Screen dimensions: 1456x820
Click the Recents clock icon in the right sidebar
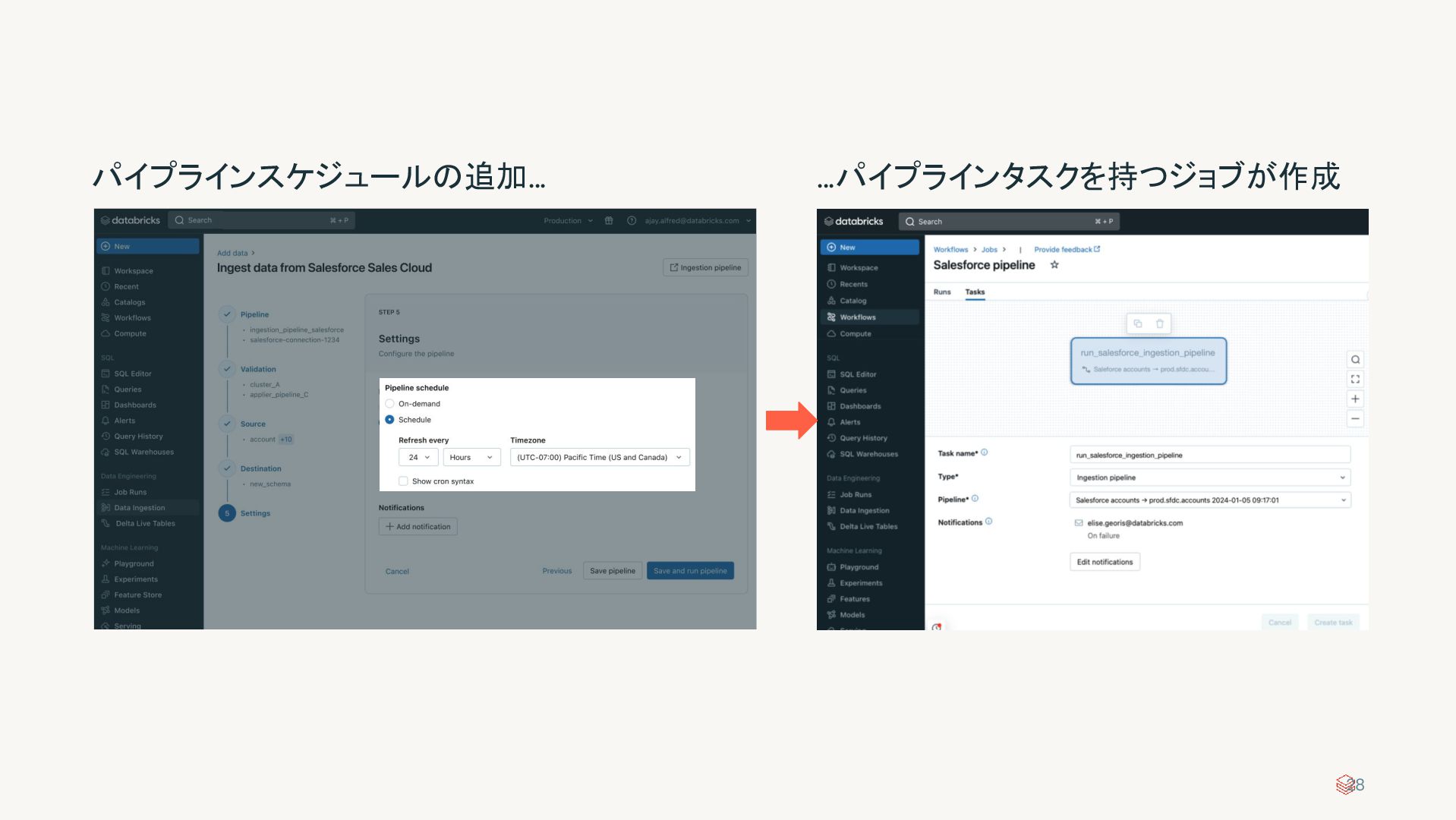point(831,284)
